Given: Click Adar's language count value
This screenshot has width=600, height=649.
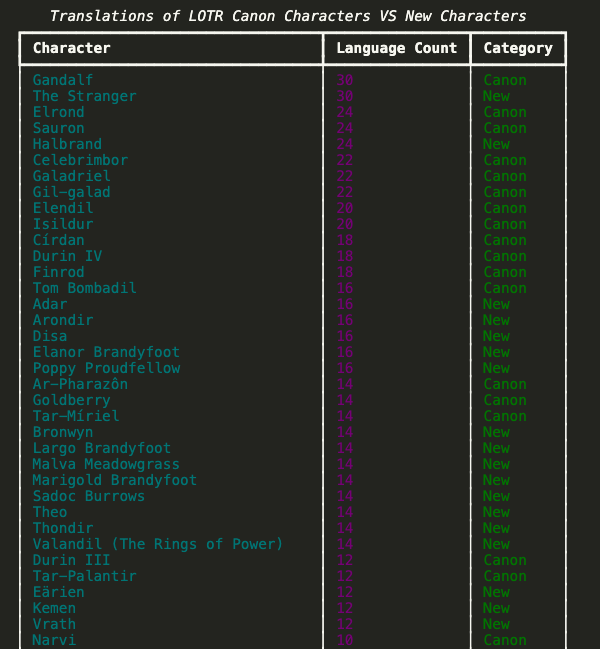Looking at the screenshot, I should [x=345, y=304].
